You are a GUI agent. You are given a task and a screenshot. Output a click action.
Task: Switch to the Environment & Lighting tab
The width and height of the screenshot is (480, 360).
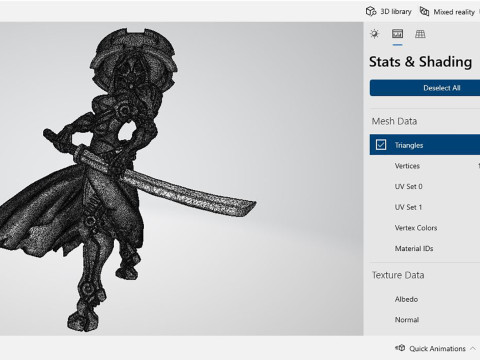click(374, 34)
